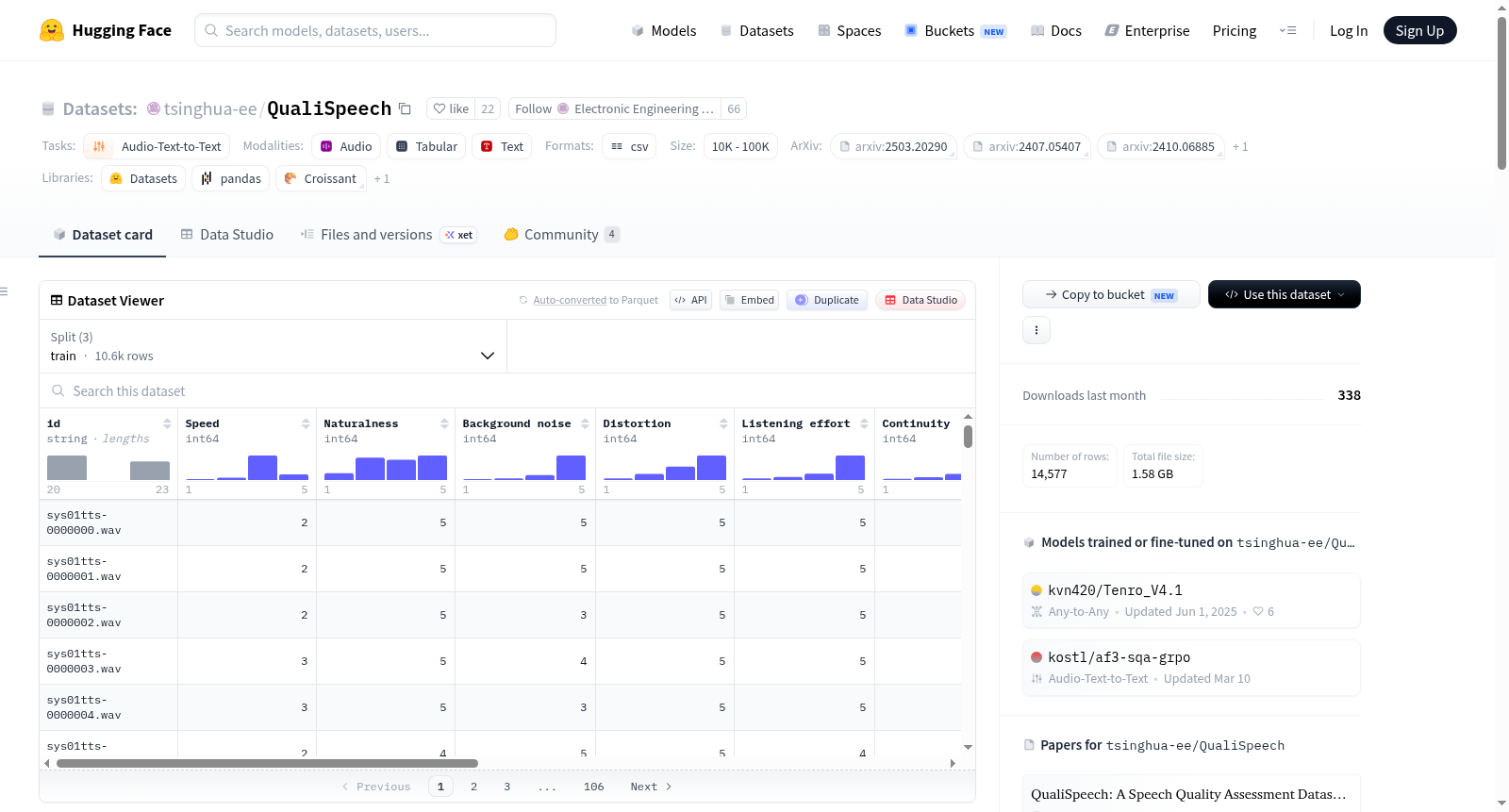This screenshot has width=1509, height=812.
Task: Open arxiv:2407.05407 paper tag
Action: coord(1027,146)
